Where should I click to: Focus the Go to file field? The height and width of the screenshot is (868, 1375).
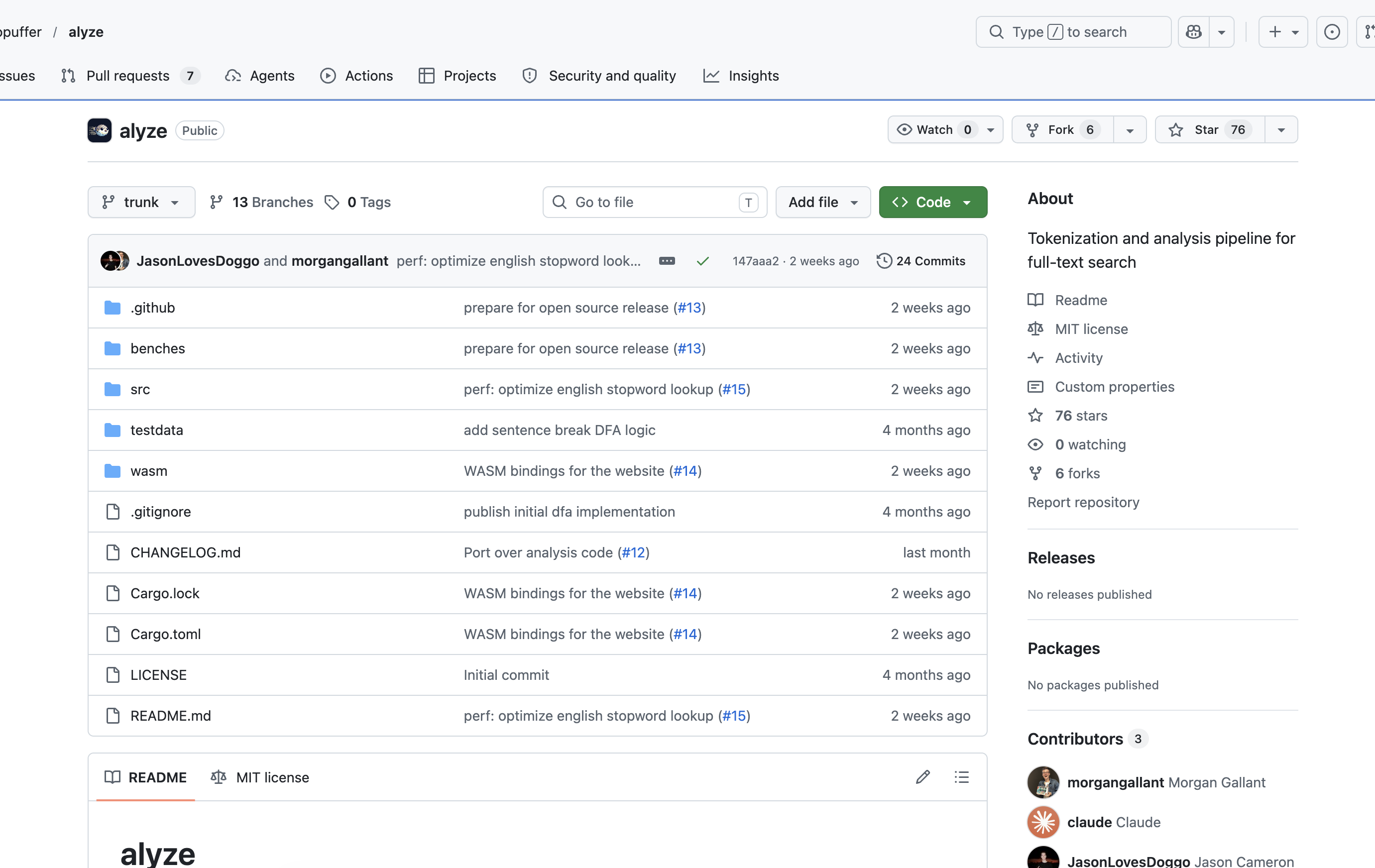(x=654, y=202)
